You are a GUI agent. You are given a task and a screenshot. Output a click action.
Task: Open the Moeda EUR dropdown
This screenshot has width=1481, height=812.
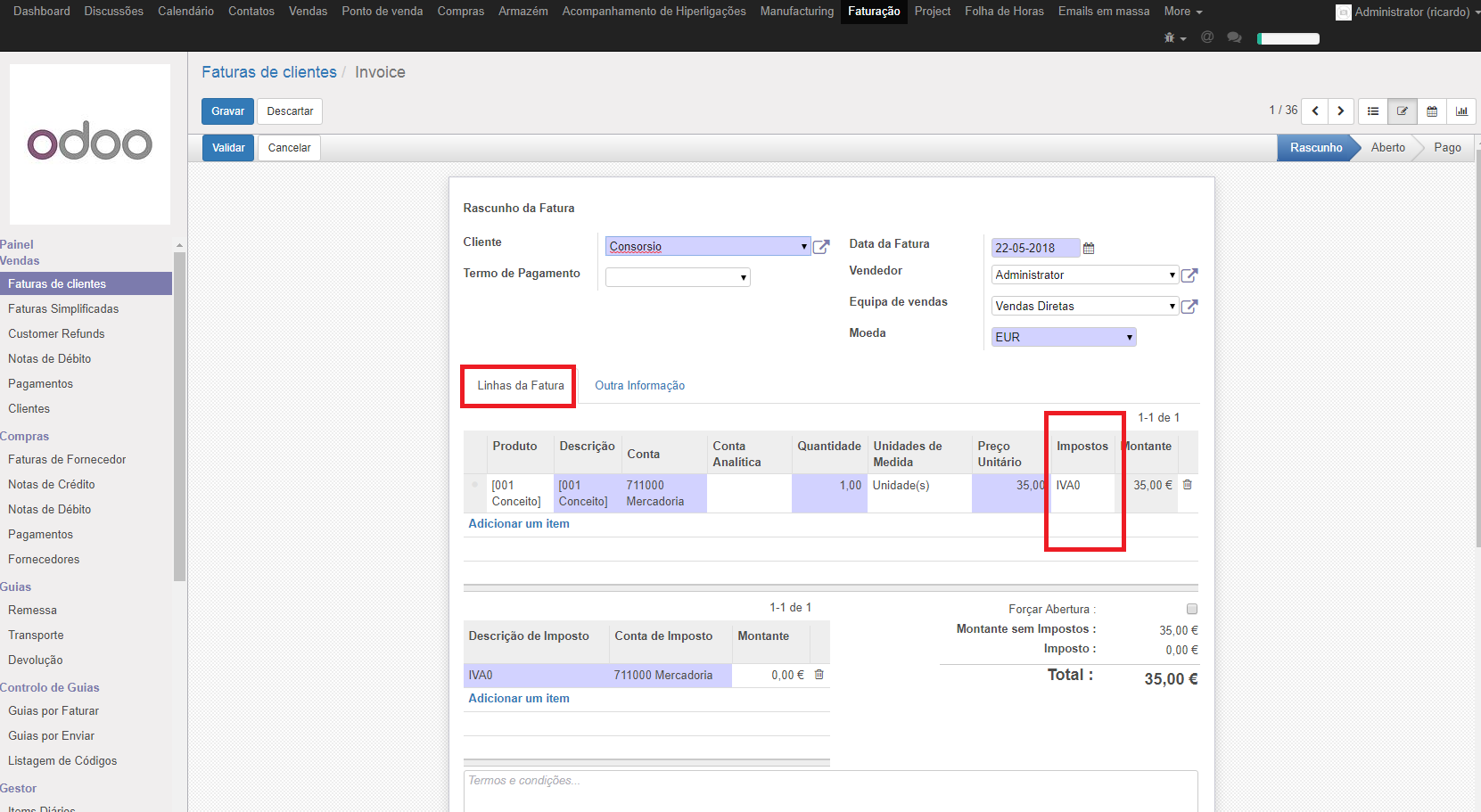point(1064,337)
